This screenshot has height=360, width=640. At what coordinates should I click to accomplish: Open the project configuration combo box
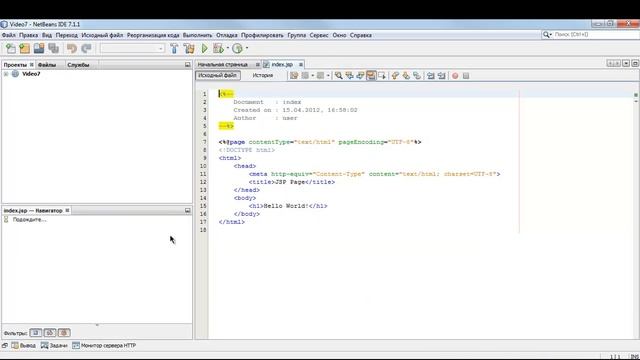coord(133,49)
